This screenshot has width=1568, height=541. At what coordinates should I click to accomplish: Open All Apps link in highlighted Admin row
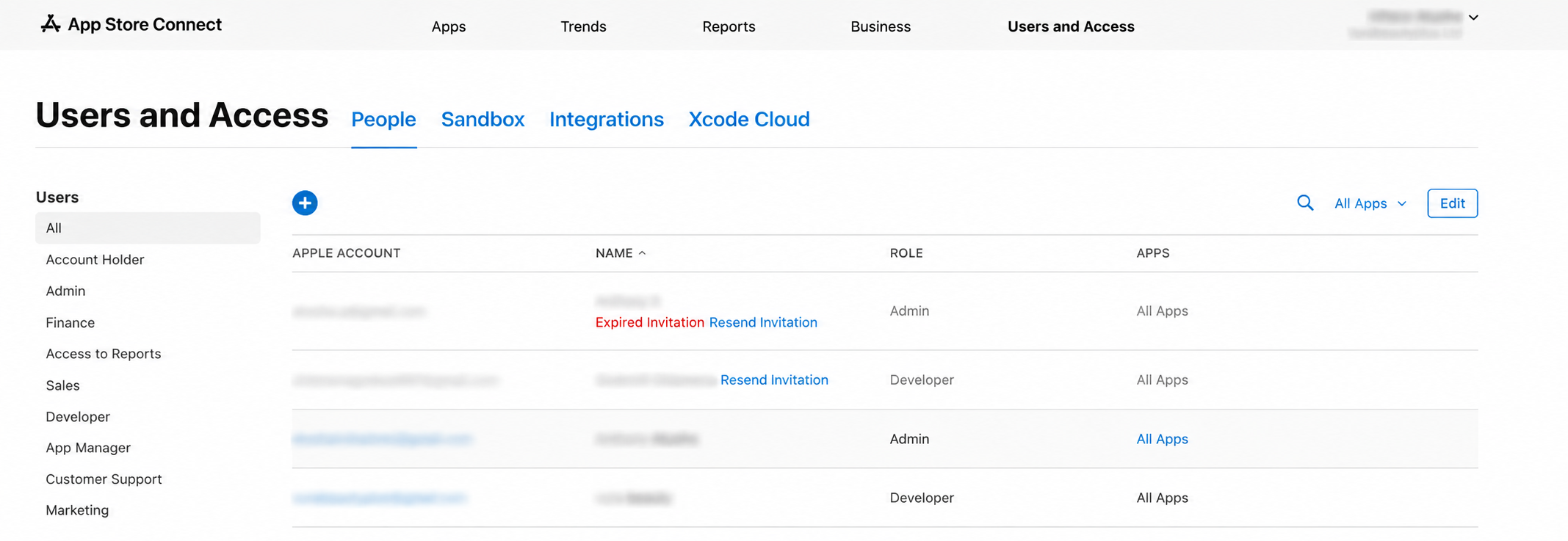(x=1162, y=439)
